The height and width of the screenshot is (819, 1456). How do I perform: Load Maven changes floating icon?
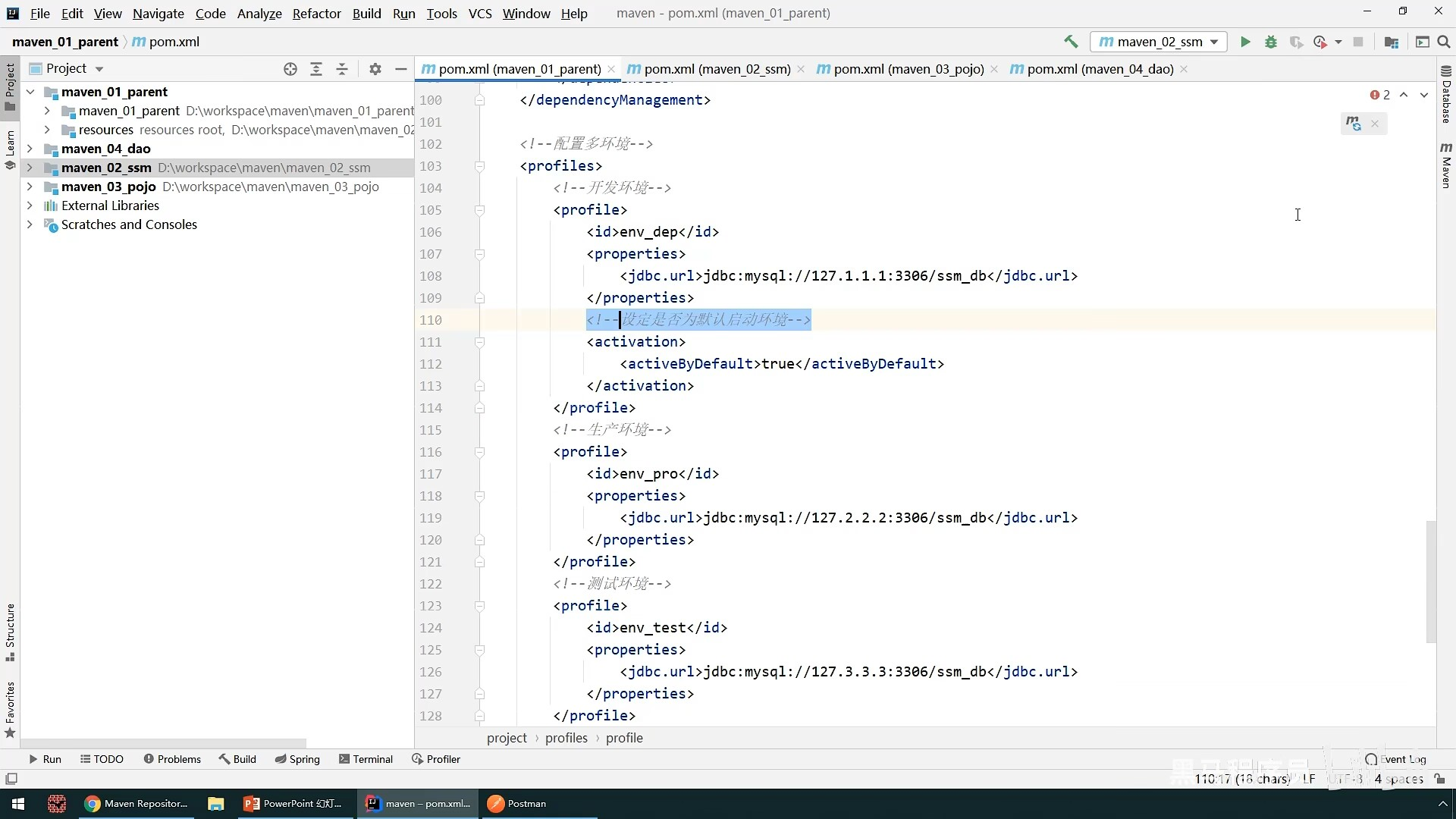(1353, 123)
